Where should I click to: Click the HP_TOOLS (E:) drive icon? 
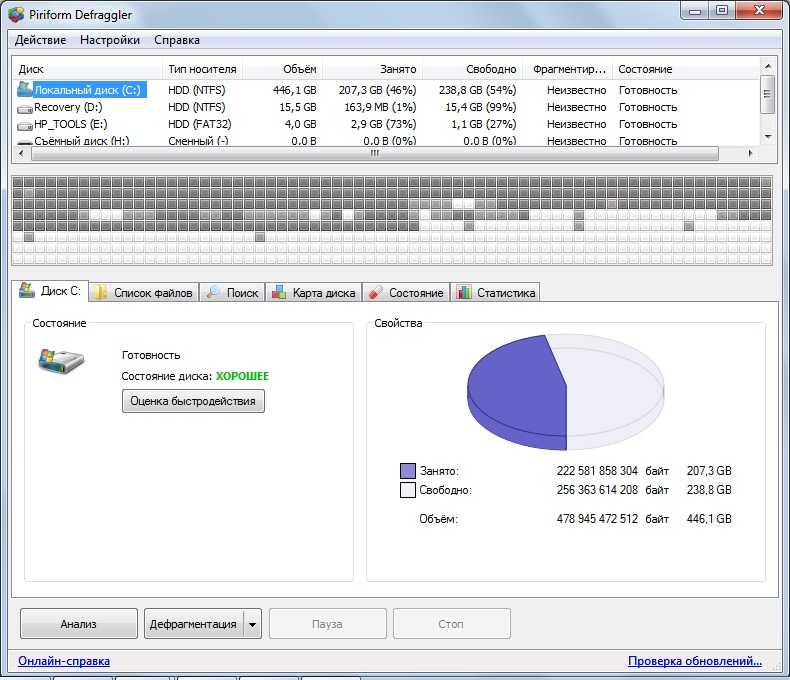pyautogui.click(x=25, y=125)
